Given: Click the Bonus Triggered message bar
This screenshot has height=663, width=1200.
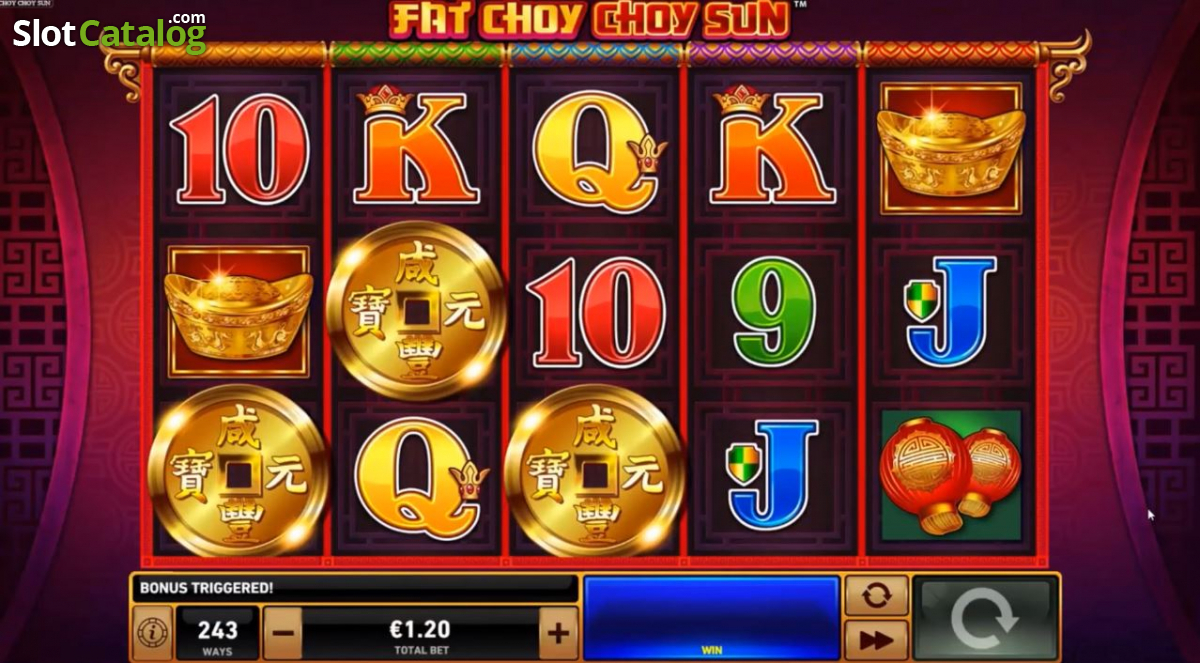Looking at the screenshot, I should tap(355, 589).
